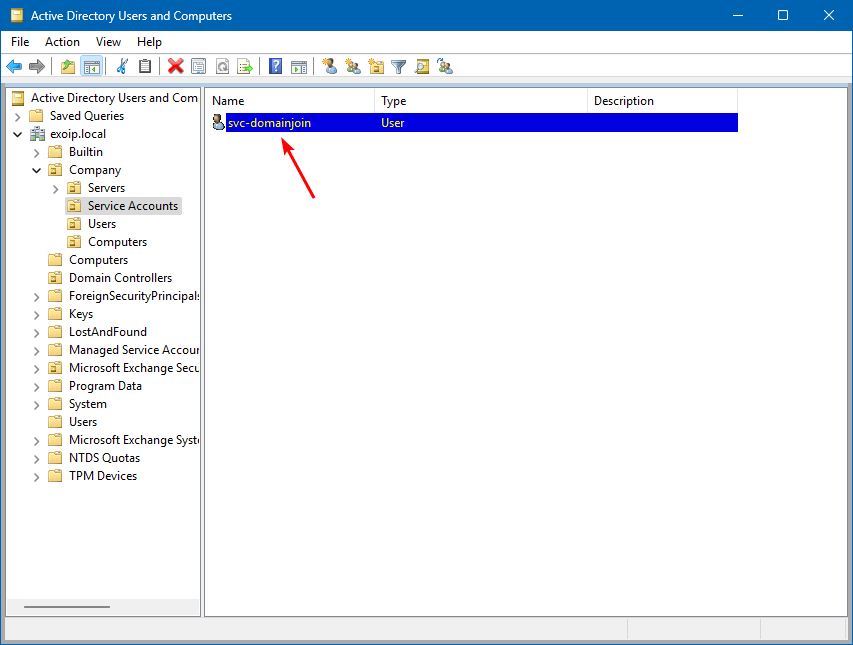The height and width of the screenshot is (645, 853).
Task: Select Active Directory Users and Computers root
Action: (x=114, y=98)
